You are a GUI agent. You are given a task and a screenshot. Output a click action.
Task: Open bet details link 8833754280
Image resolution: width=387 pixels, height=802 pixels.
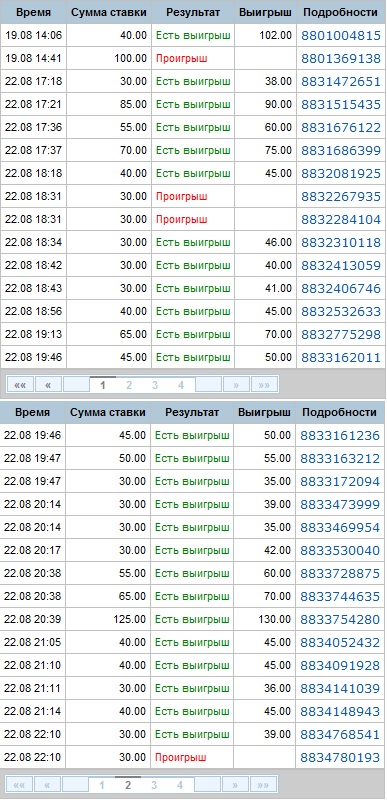click(x=340, y=620)
